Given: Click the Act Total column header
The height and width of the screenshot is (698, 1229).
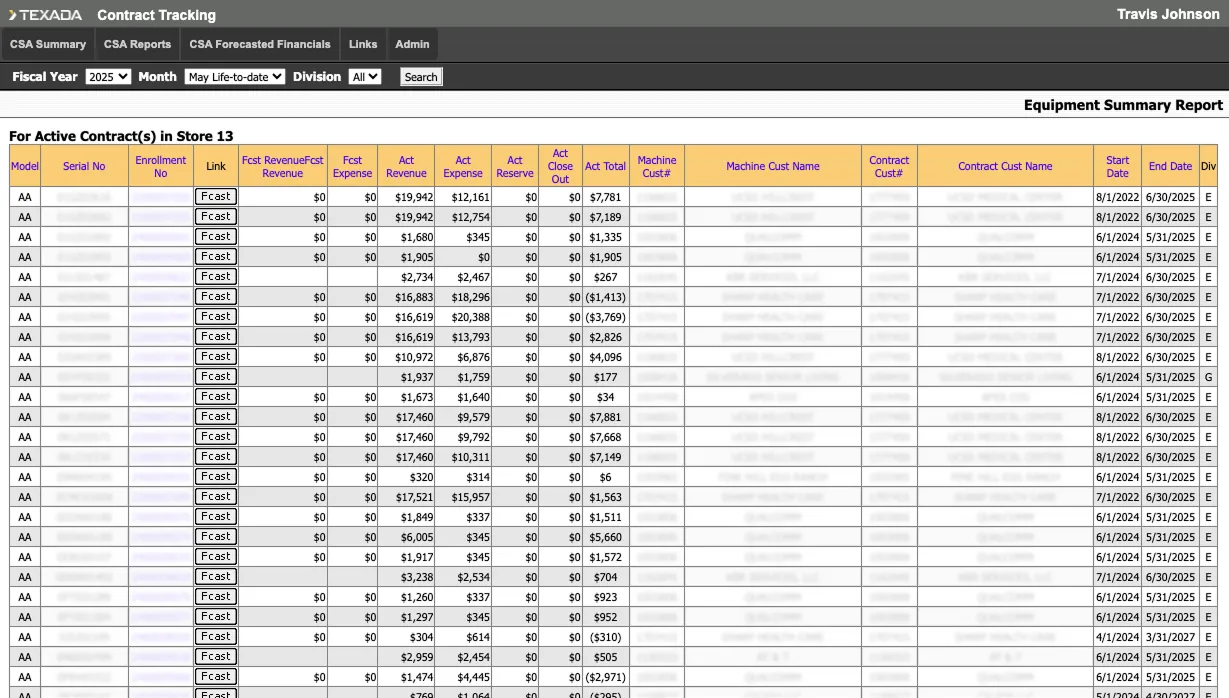Looking at the screenshot, I should [x=605, y=167].
